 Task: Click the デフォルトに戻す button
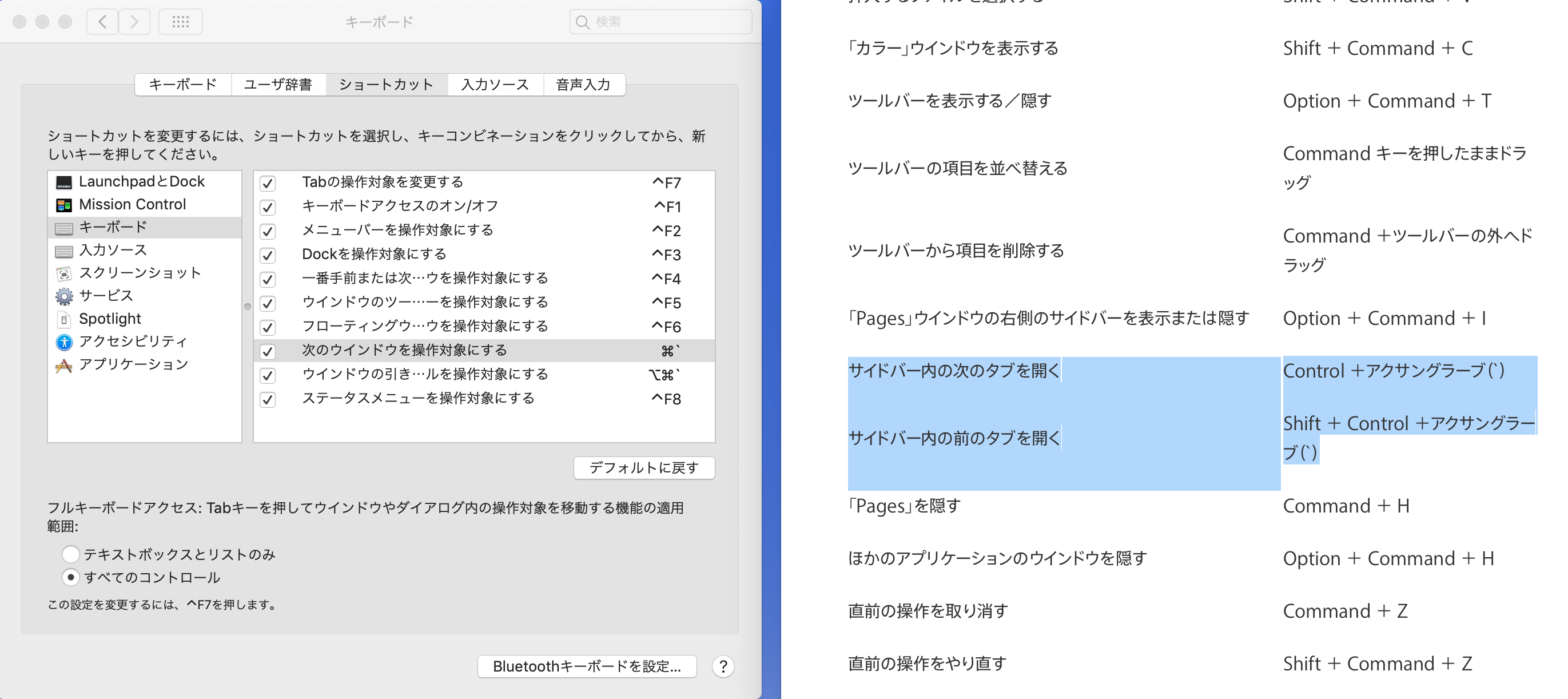pyautogui.click(x=643, y=468)
